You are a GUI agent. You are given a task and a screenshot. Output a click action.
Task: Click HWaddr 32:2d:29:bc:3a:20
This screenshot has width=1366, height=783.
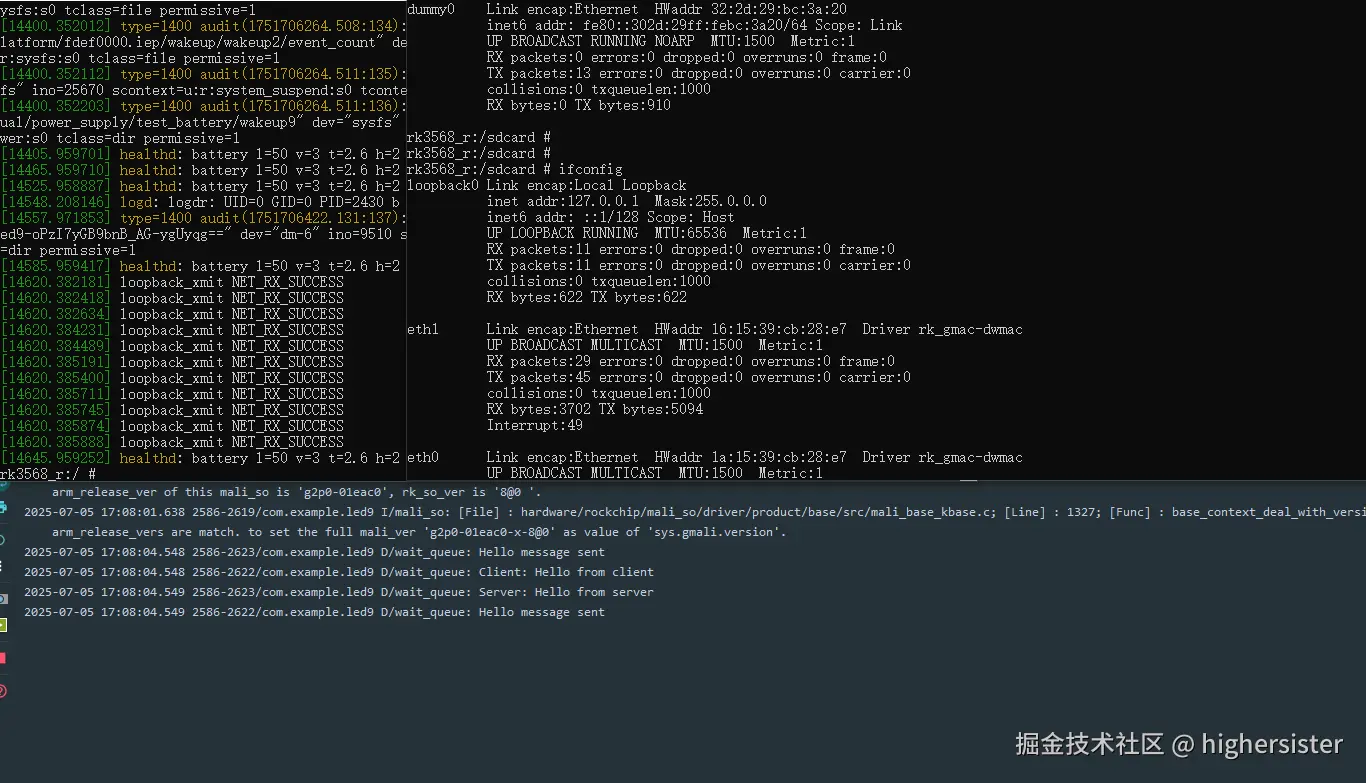pyautogui.click(x=751, y=9)
